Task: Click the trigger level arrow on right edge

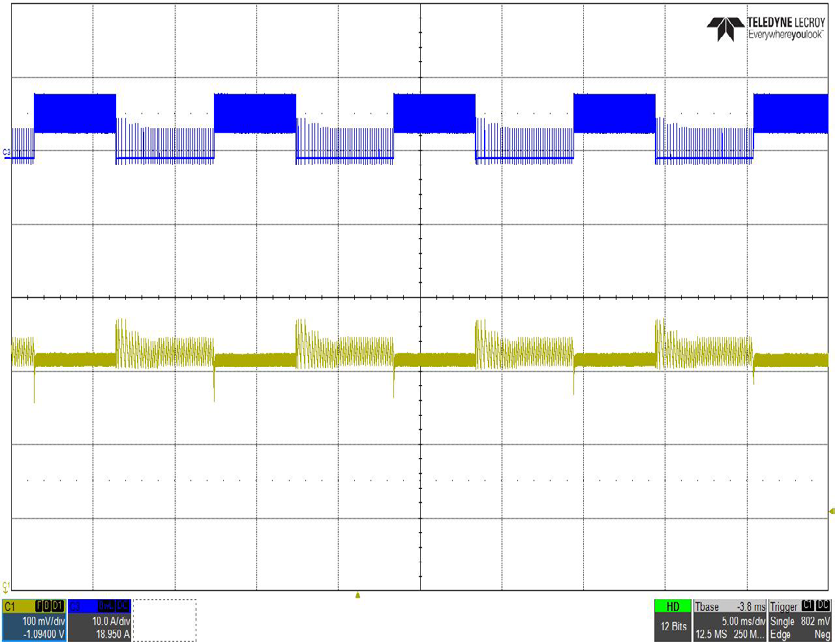Action: [x=830, y=512]
